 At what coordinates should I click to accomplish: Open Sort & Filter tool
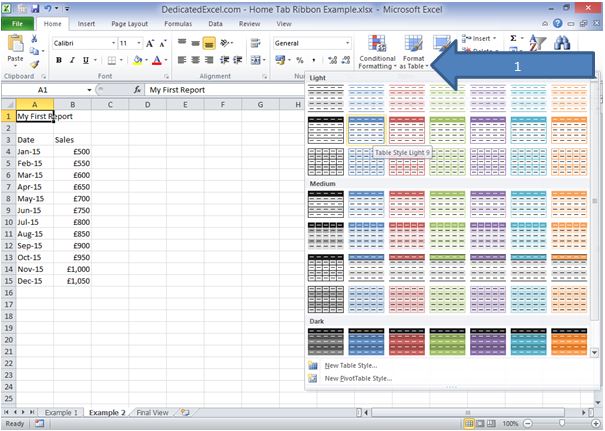click(x=537, y=43)
